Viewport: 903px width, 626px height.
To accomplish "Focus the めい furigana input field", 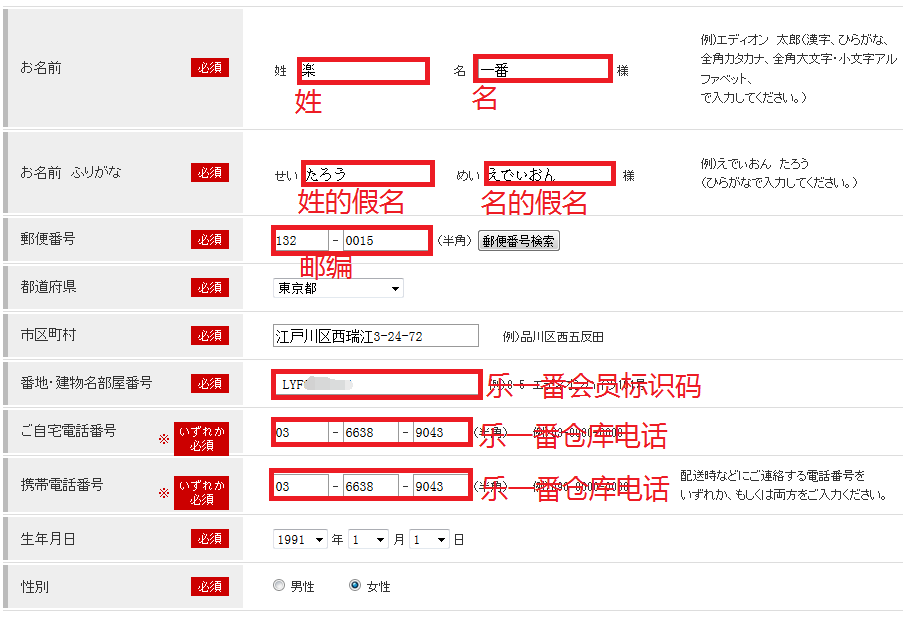I will (x=549, y=174).
